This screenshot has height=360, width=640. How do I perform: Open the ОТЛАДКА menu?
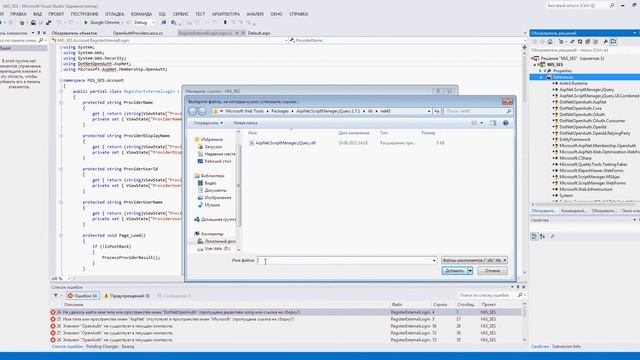coord(115,14)
